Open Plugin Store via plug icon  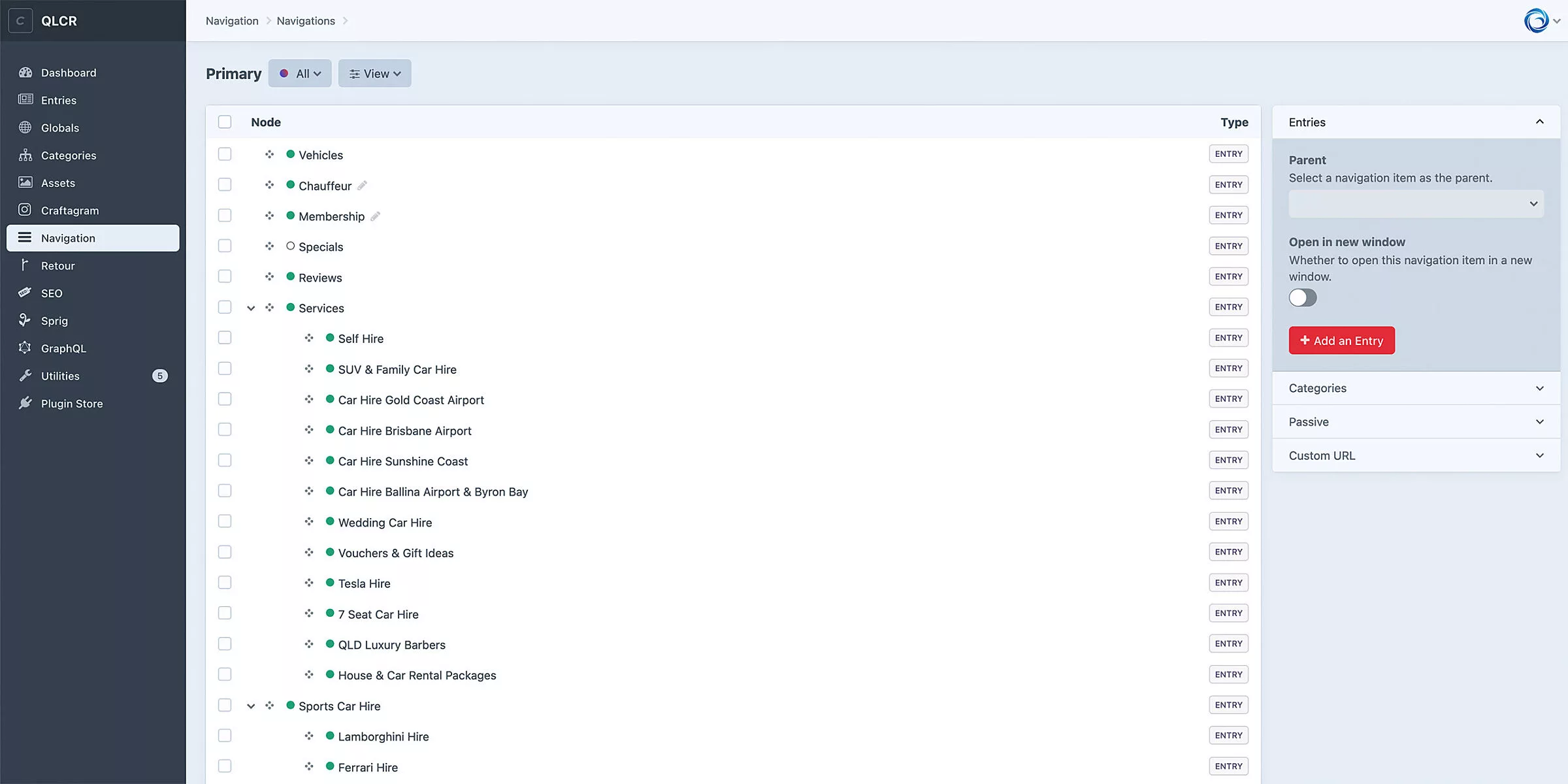(x=25, y=402)
